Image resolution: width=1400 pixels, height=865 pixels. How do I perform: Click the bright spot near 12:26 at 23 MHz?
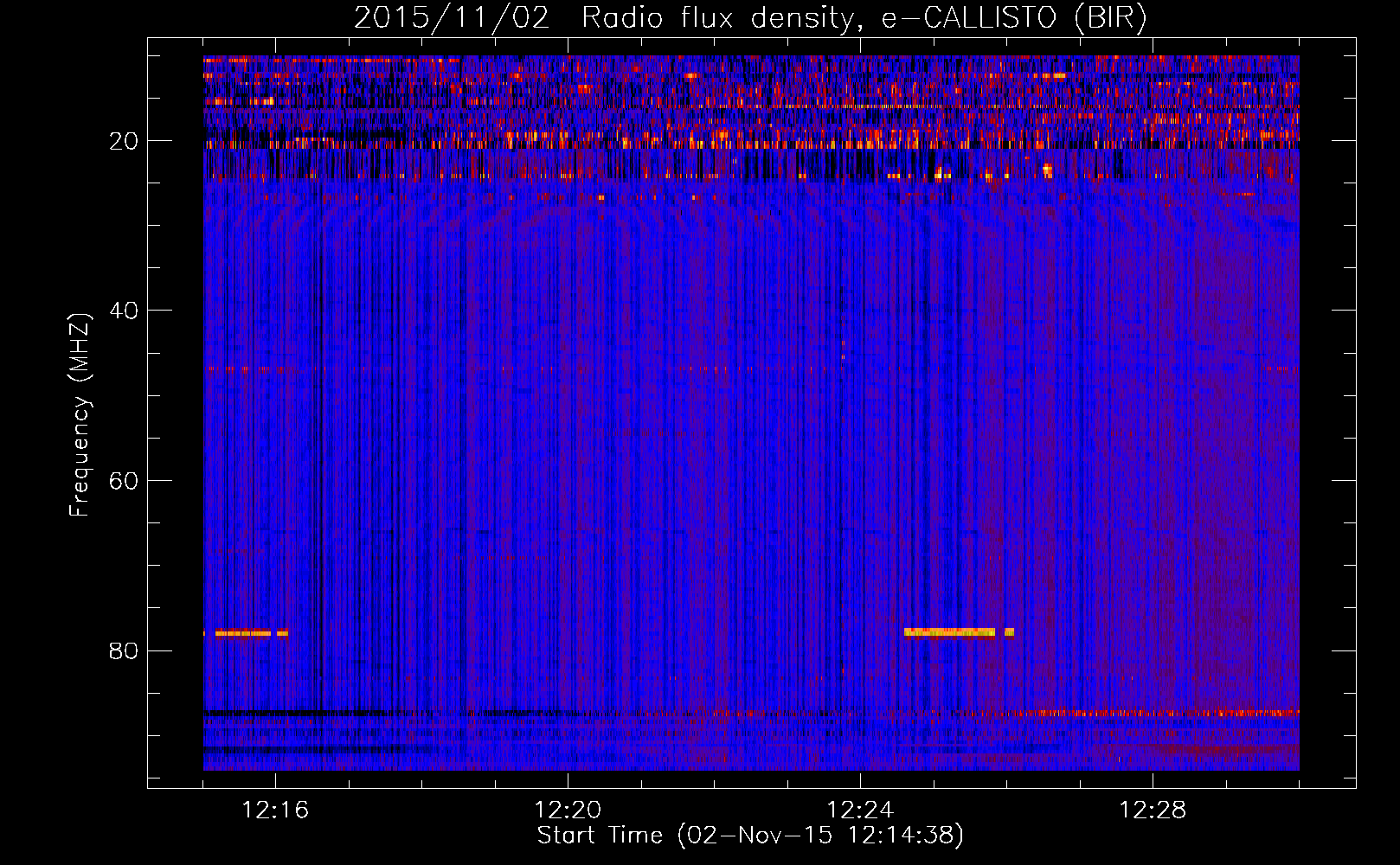coord(1047,170)
